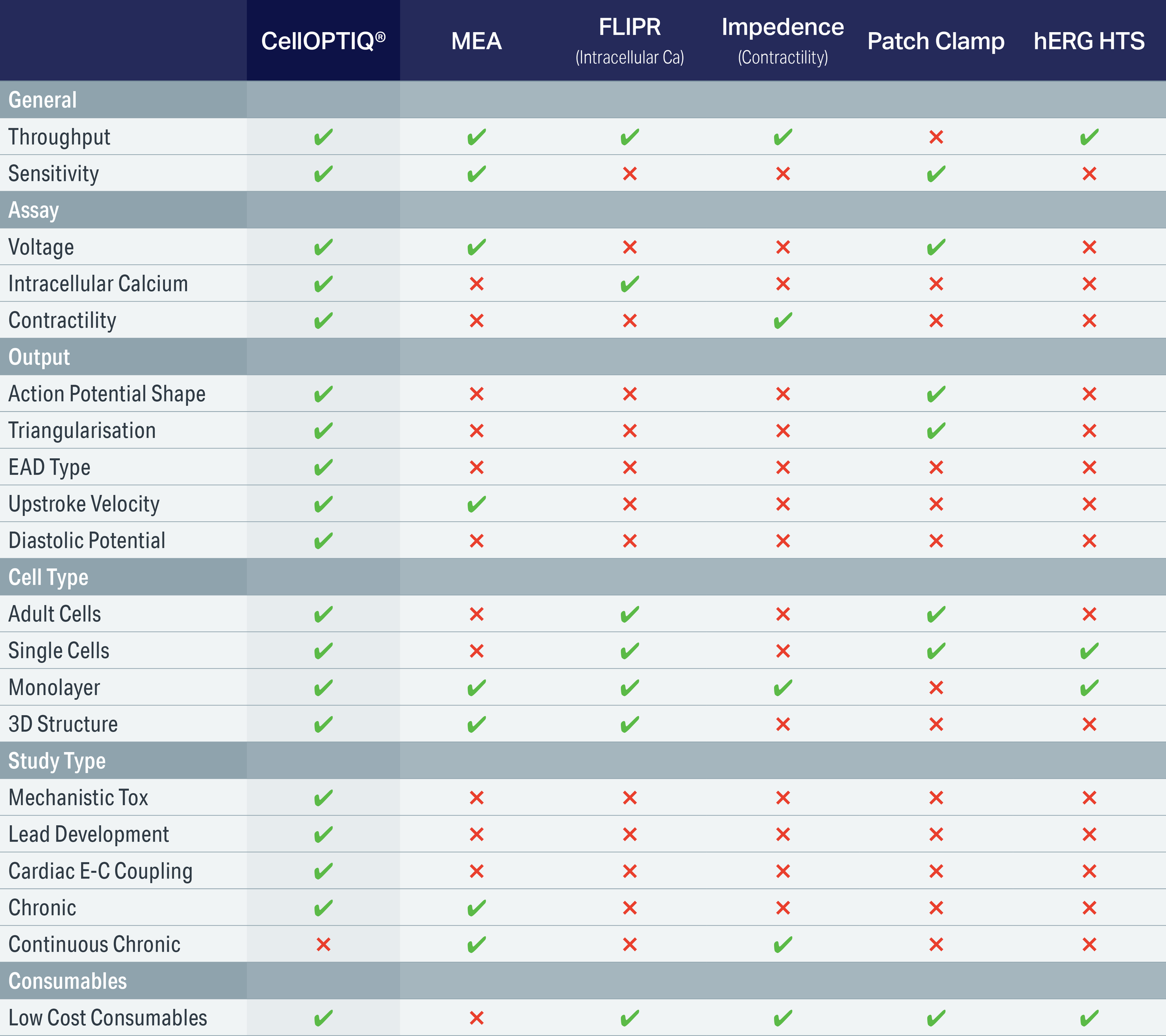Click the Adult Cells row label

click(55, 614)
